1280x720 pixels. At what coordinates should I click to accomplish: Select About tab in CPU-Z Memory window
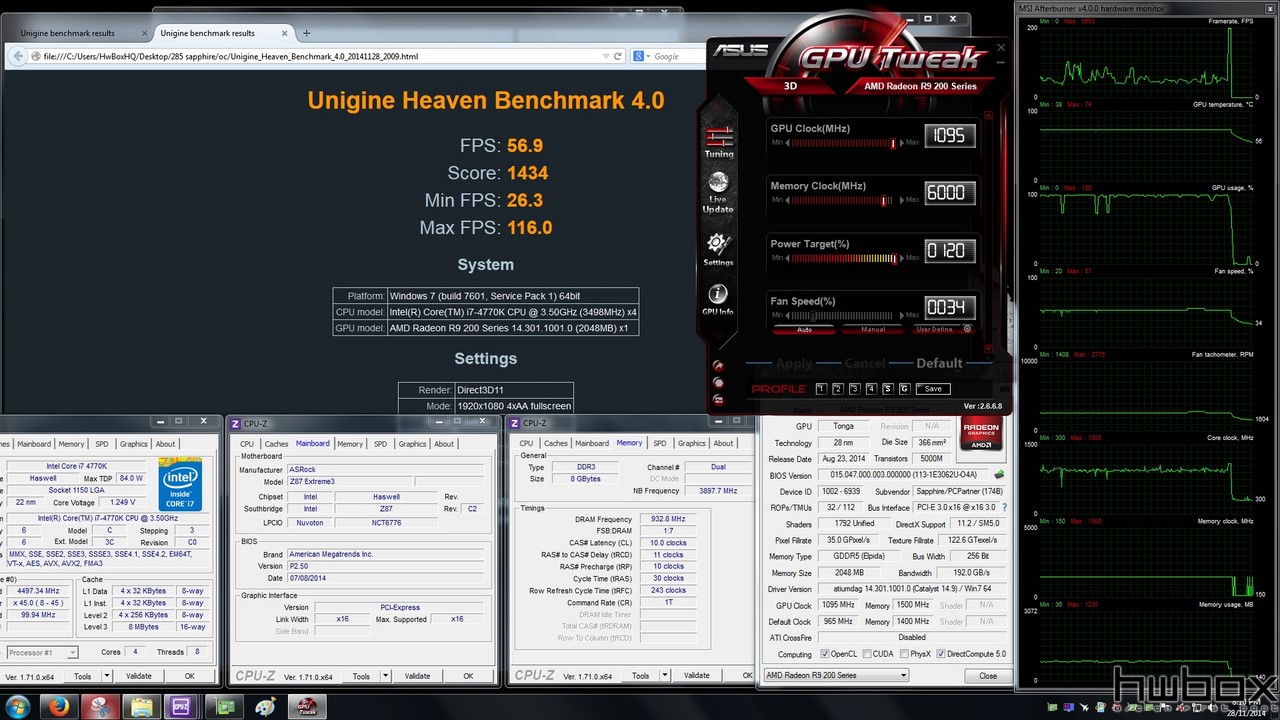723,443
